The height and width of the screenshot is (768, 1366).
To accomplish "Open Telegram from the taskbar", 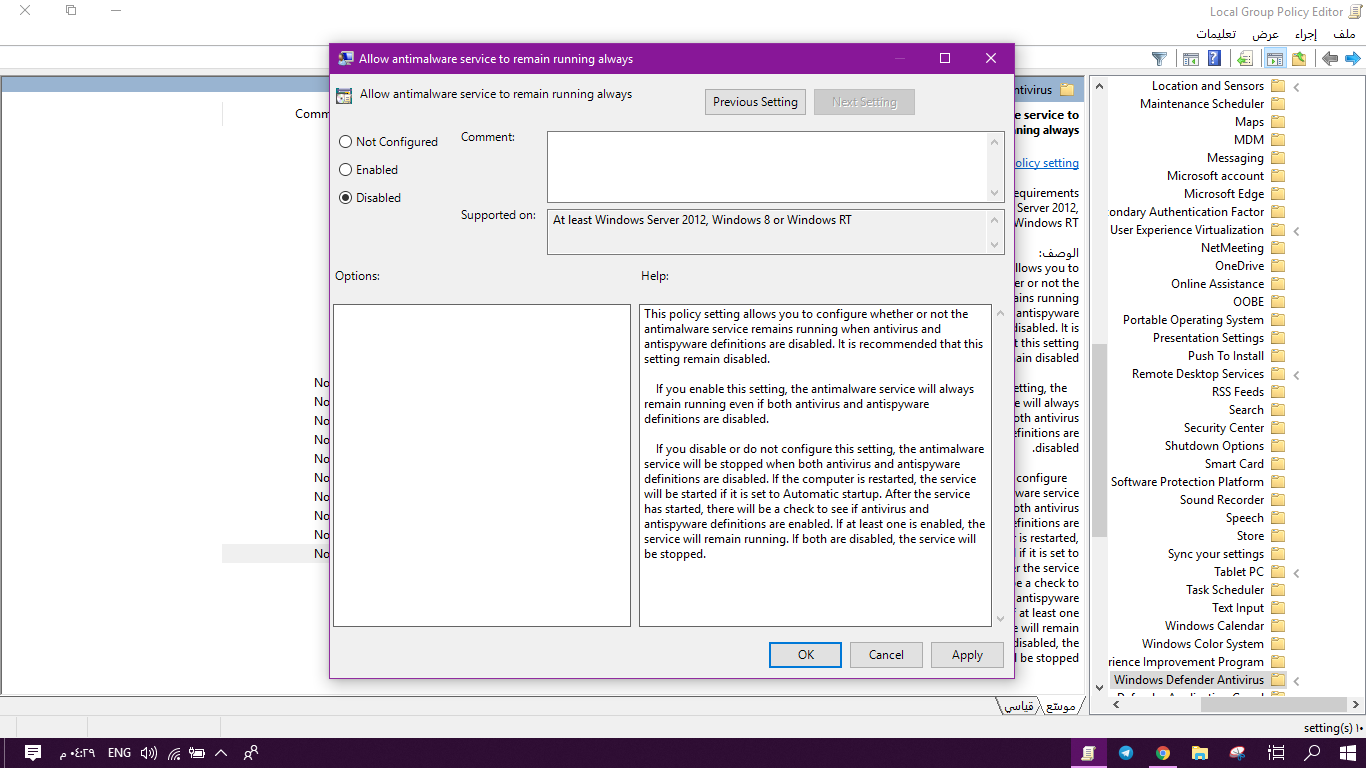I will pos(1126,753).
